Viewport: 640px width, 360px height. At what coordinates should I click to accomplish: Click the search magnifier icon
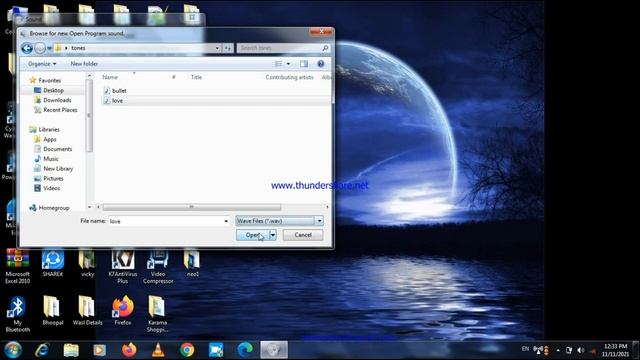point(325,48)
